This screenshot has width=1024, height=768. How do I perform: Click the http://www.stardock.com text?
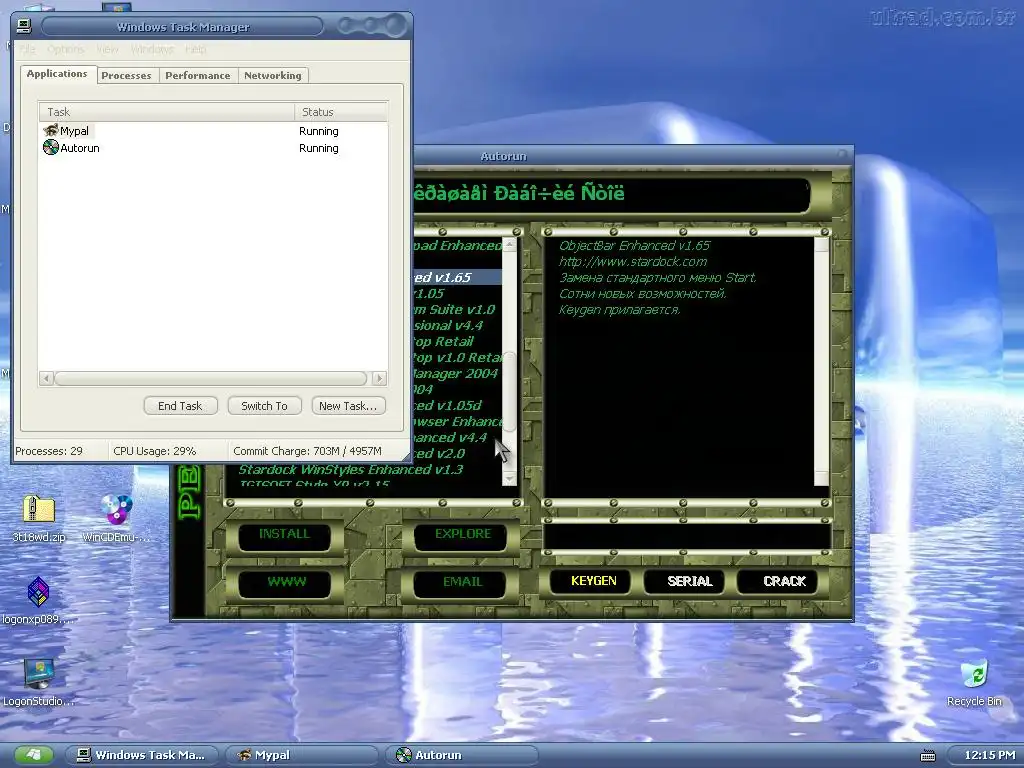(x=633, y=262)
